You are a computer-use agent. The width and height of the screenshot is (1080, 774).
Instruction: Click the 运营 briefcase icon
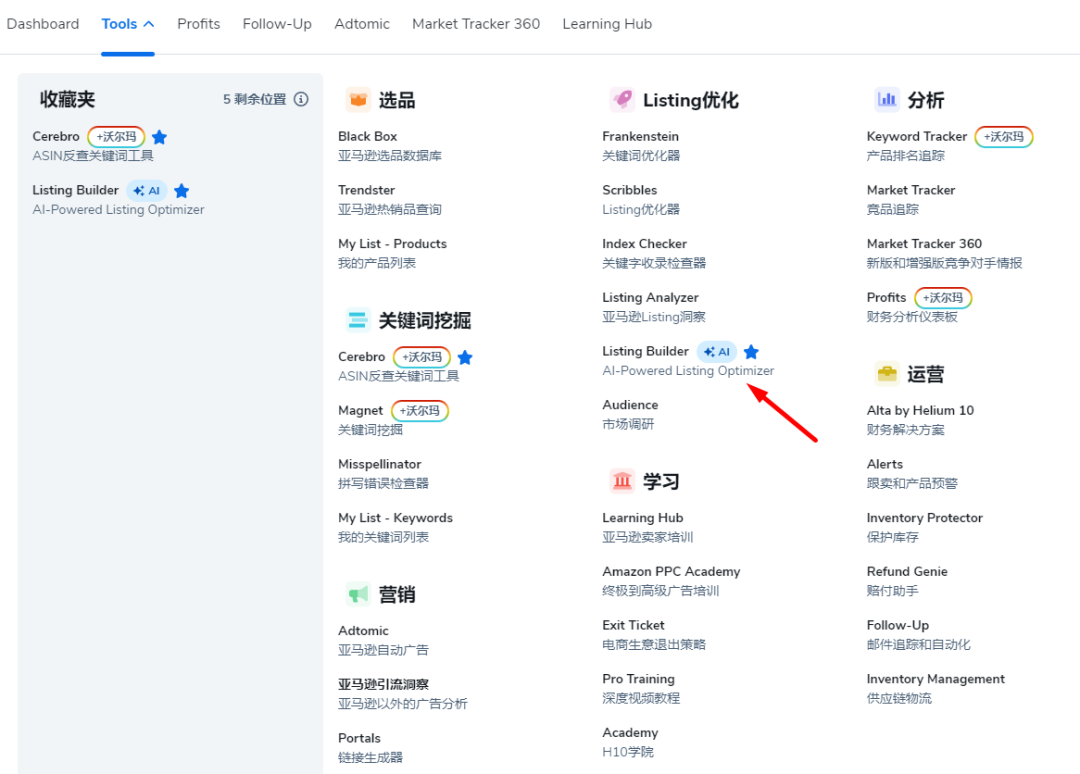[x=887, y=374]
